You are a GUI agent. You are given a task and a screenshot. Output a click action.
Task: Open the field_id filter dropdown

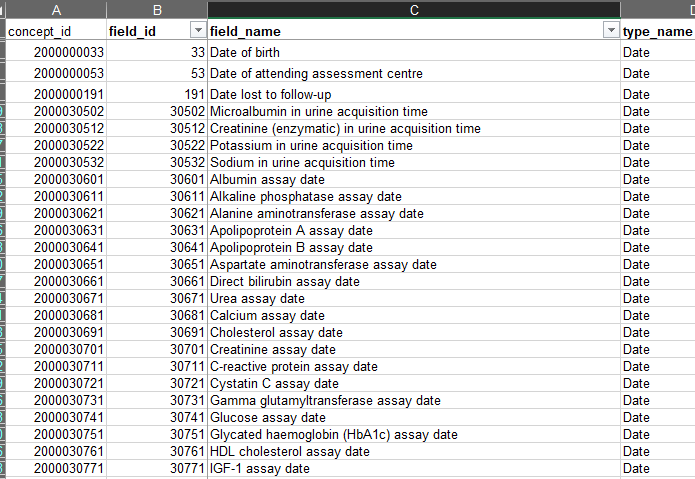point(198,30)
